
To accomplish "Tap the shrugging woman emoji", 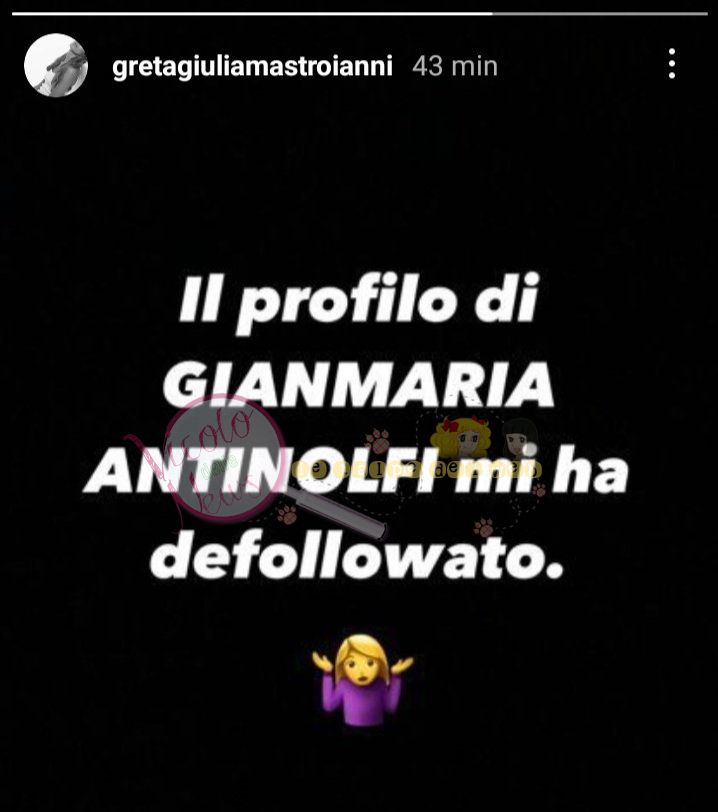I will pos(362,680).
